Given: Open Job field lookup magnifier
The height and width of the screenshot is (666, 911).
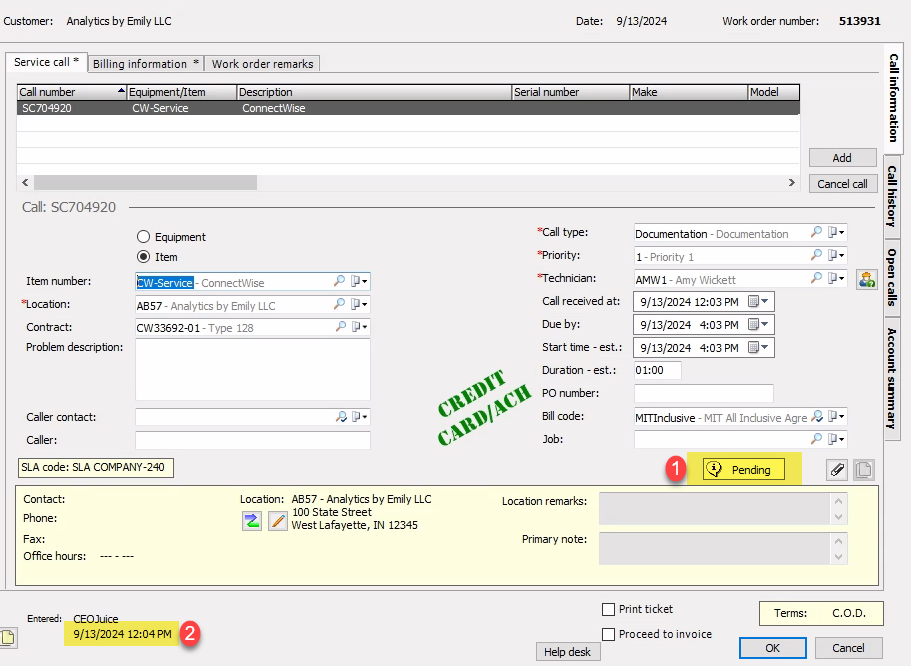Looking at the screenshot, I should pos(816,439).
